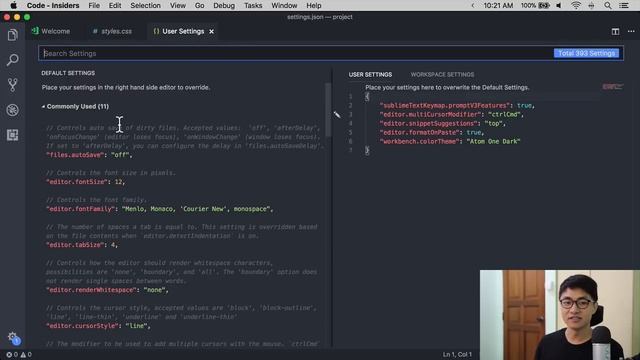Select the USER SETTINGS scope tab
640x360 pixels.
pos(370,75)
